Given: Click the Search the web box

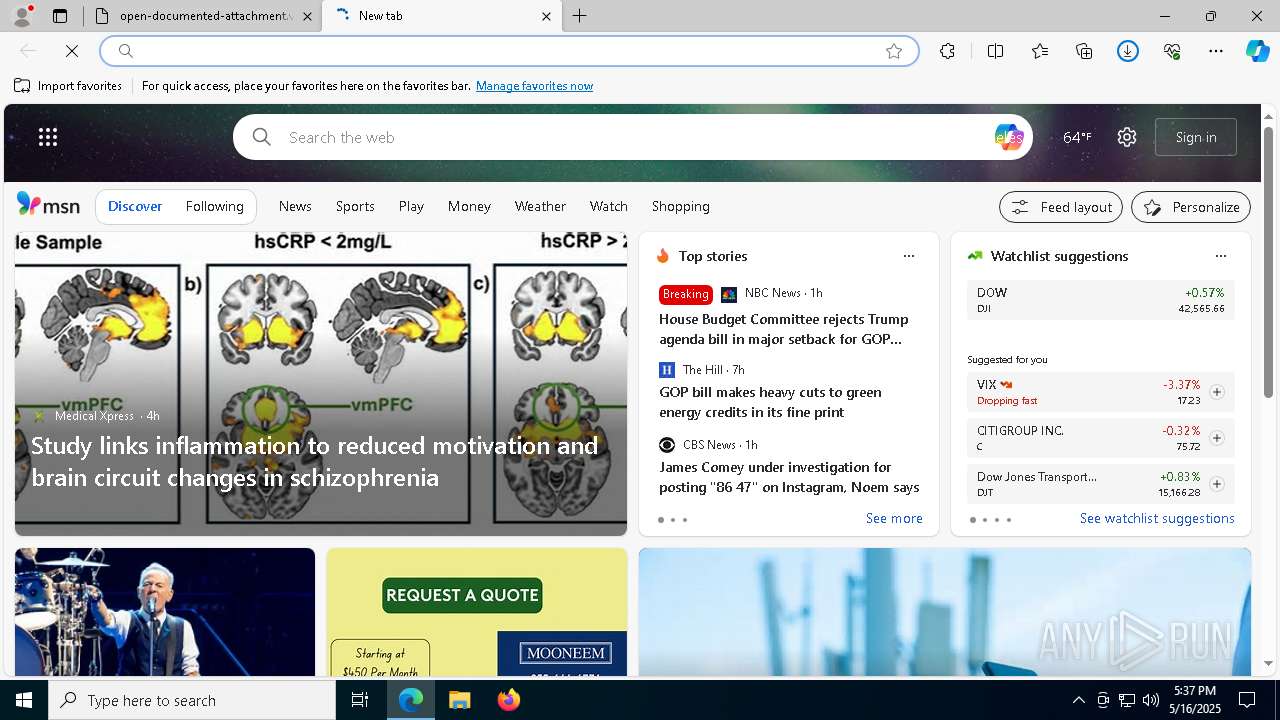Looking at the screenshot, I should (x=633, y=137).
